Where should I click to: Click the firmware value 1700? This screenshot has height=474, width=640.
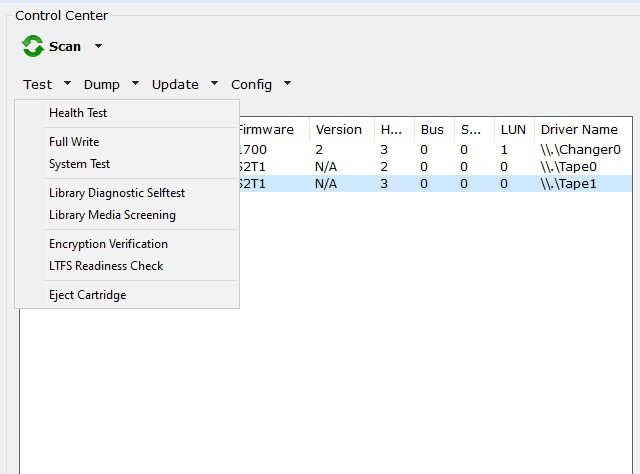[x=253, y=150]
